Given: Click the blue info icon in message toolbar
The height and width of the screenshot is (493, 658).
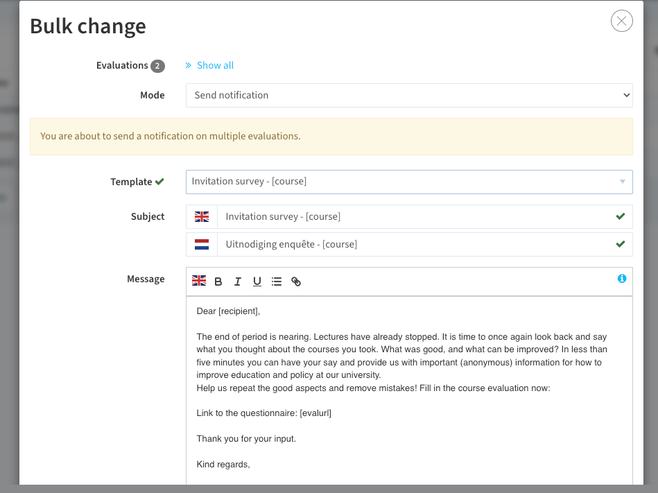Looking at the screenshot, I should coord(622,279).
